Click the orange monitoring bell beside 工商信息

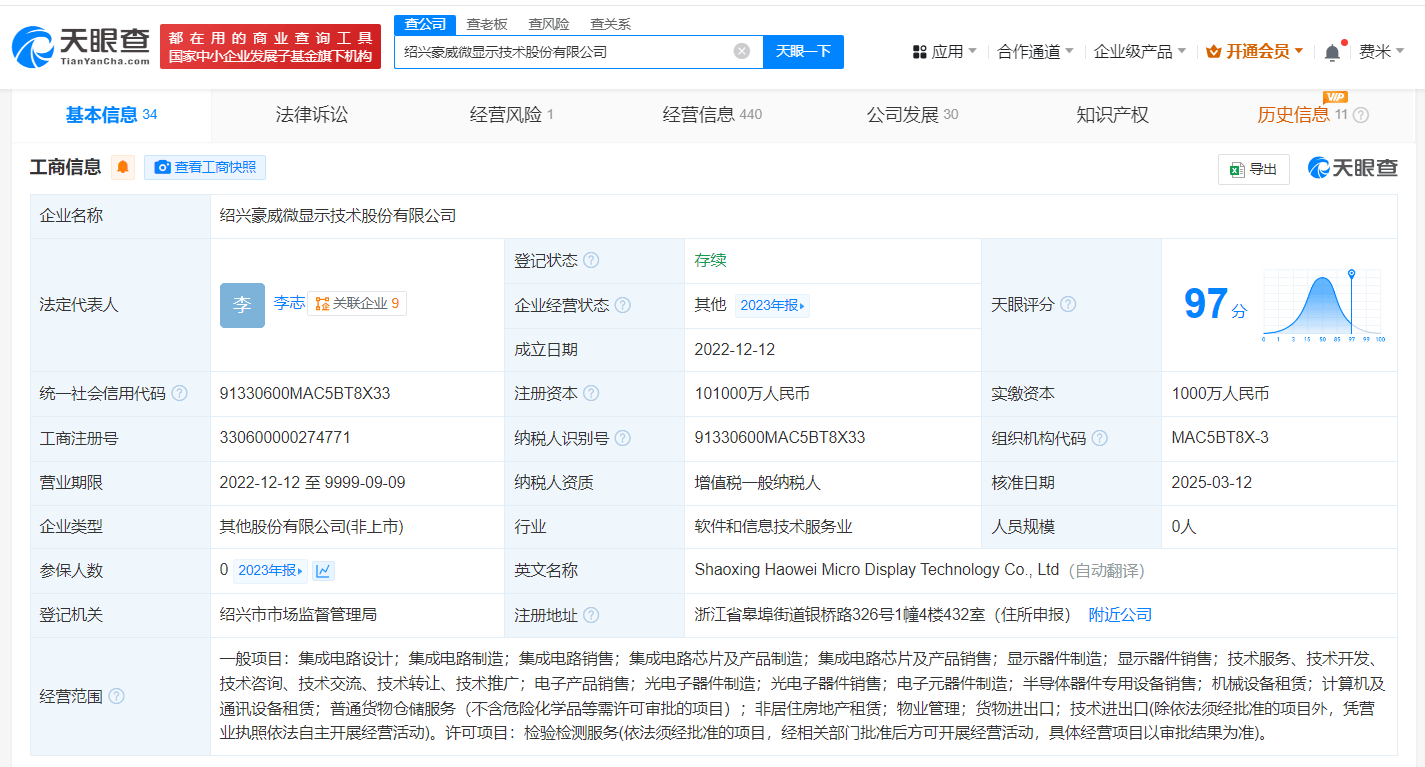pyautogui.click(x=123, y=167)
